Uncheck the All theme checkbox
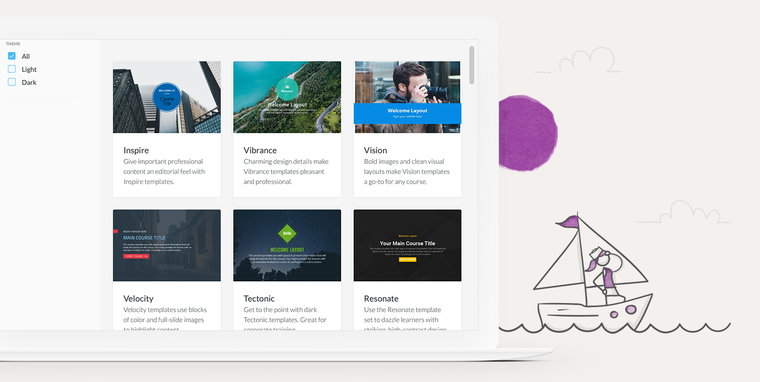 pyautogui.click(x=12, y=56)
